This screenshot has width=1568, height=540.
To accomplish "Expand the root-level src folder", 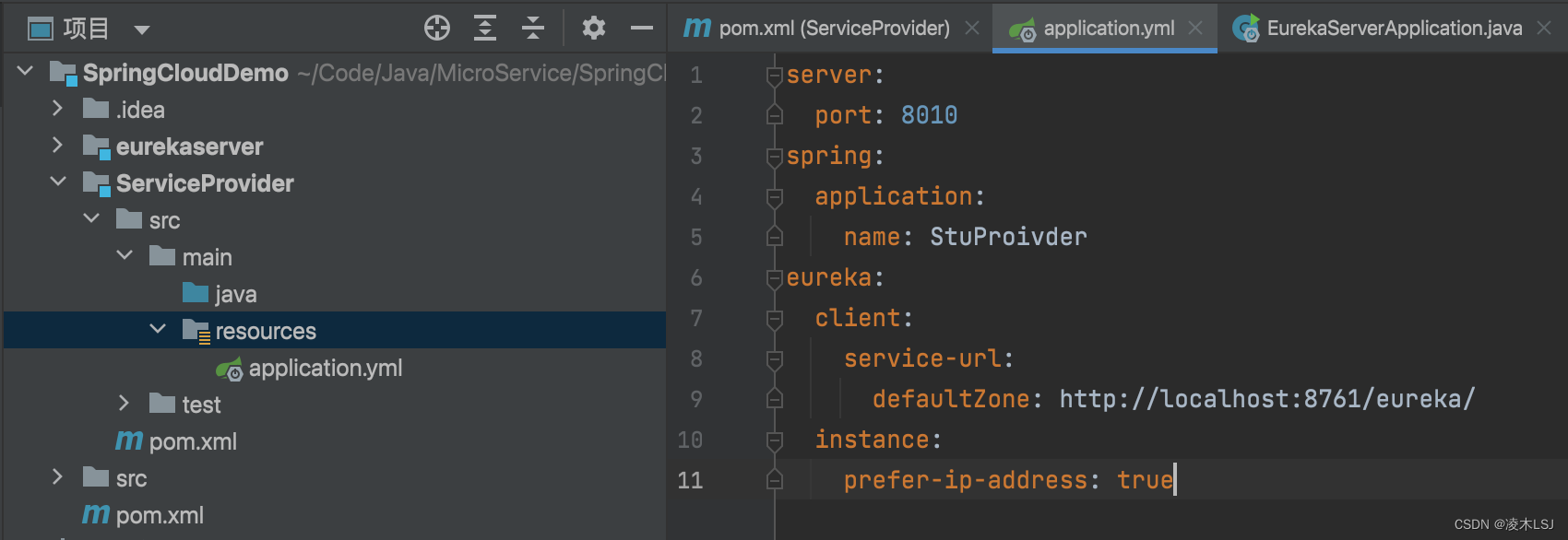I will tap(57, 476).
